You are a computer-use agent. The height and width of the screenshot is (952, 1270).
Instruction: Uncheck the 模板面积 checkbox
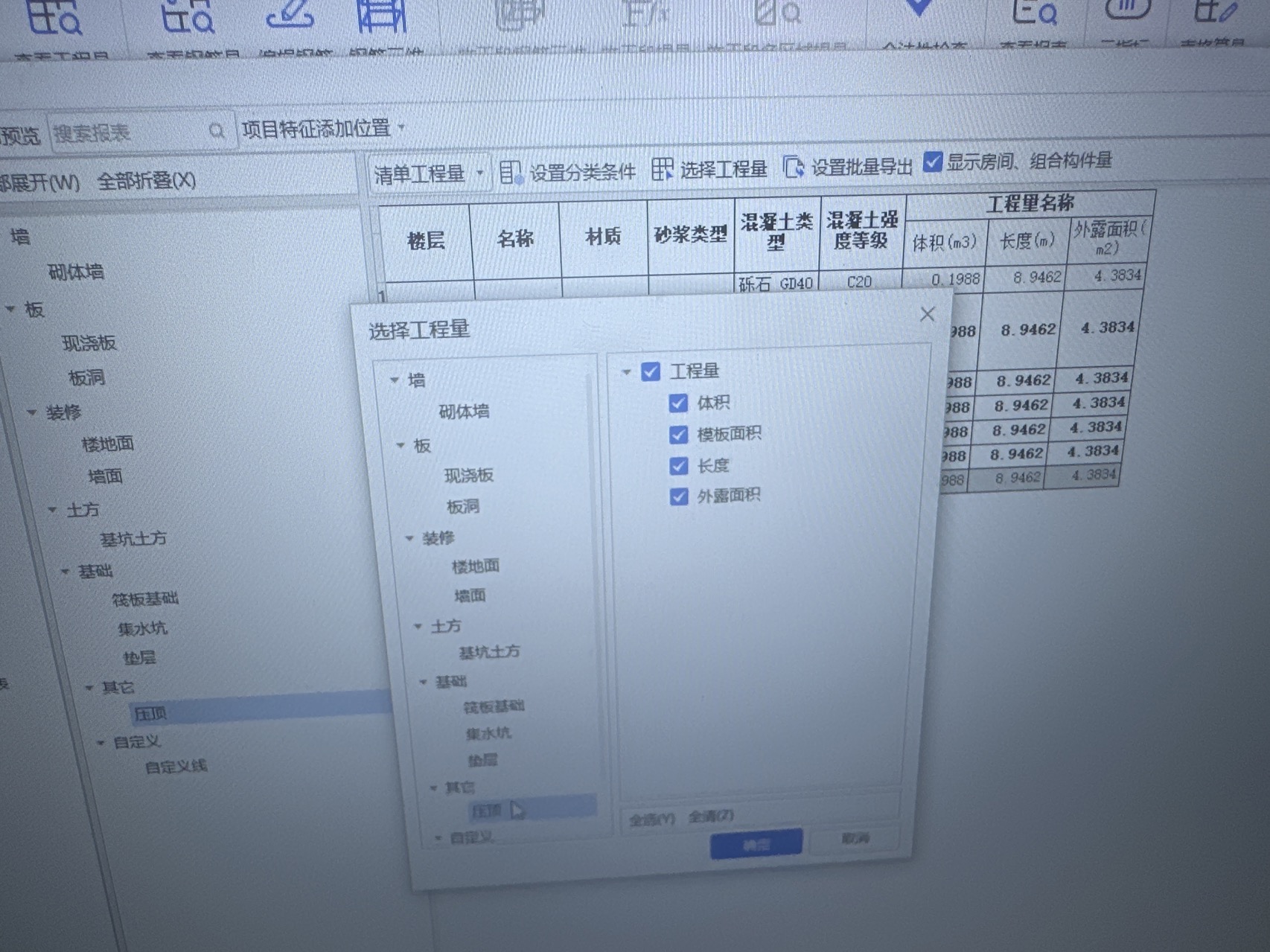point(678,435)
